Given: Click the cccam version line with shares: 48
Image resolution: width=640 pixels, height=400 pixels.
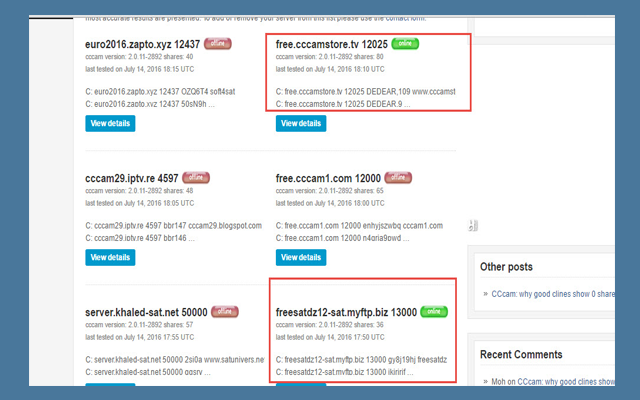Looking at the screenshot, I should click(139, 191).
